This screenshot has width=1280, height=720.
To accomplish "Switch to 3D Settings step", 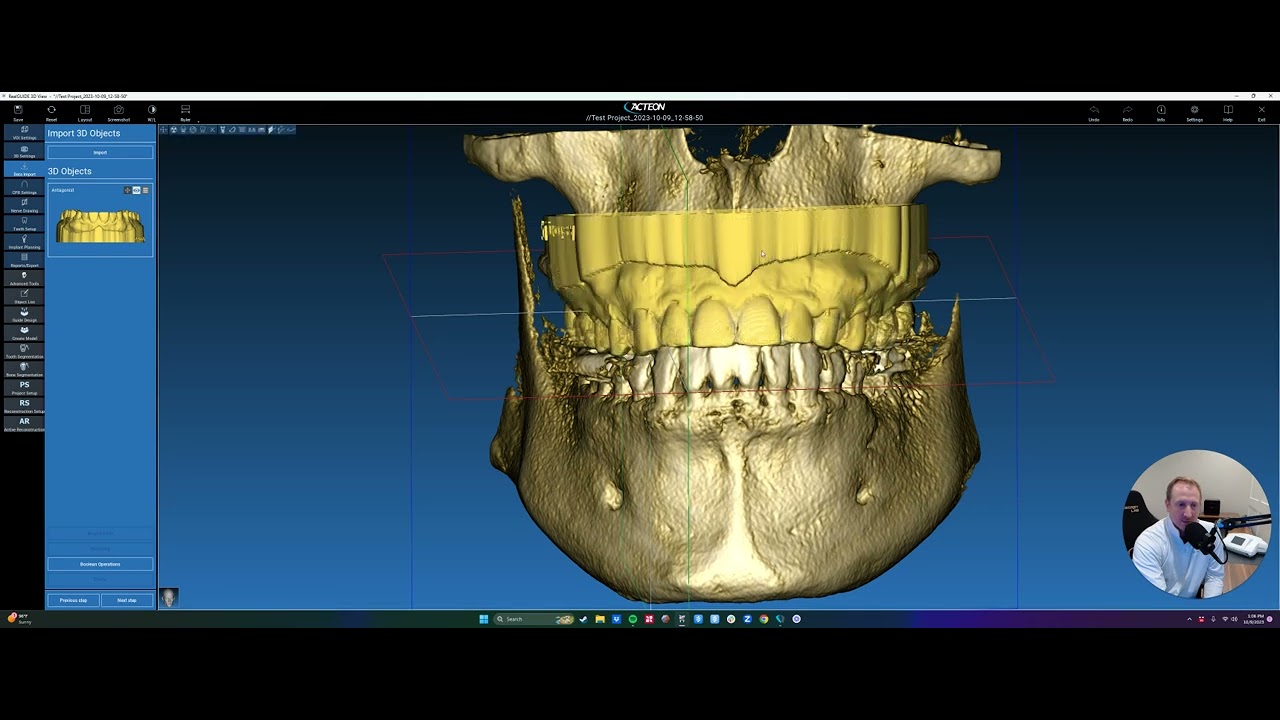I will (24, 151).
